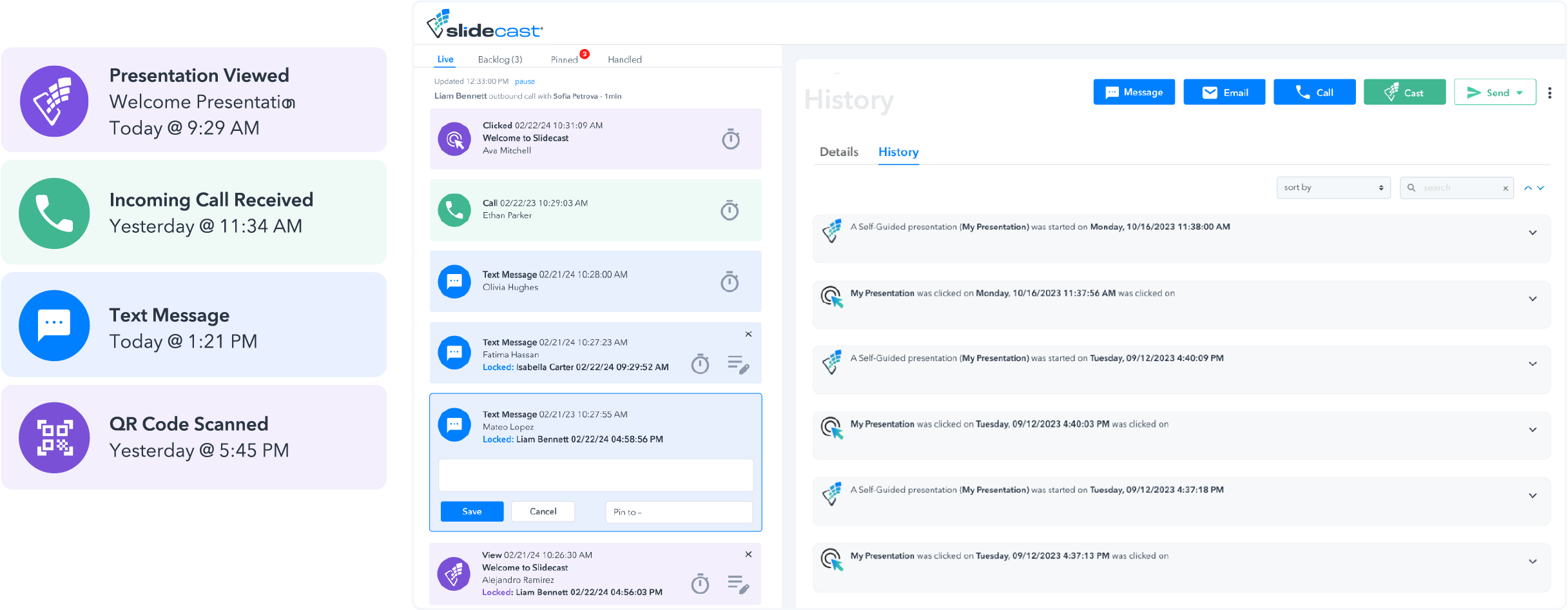Open the sort by dropdown
Screen dimensions: 1568x610
[1333, 188]
